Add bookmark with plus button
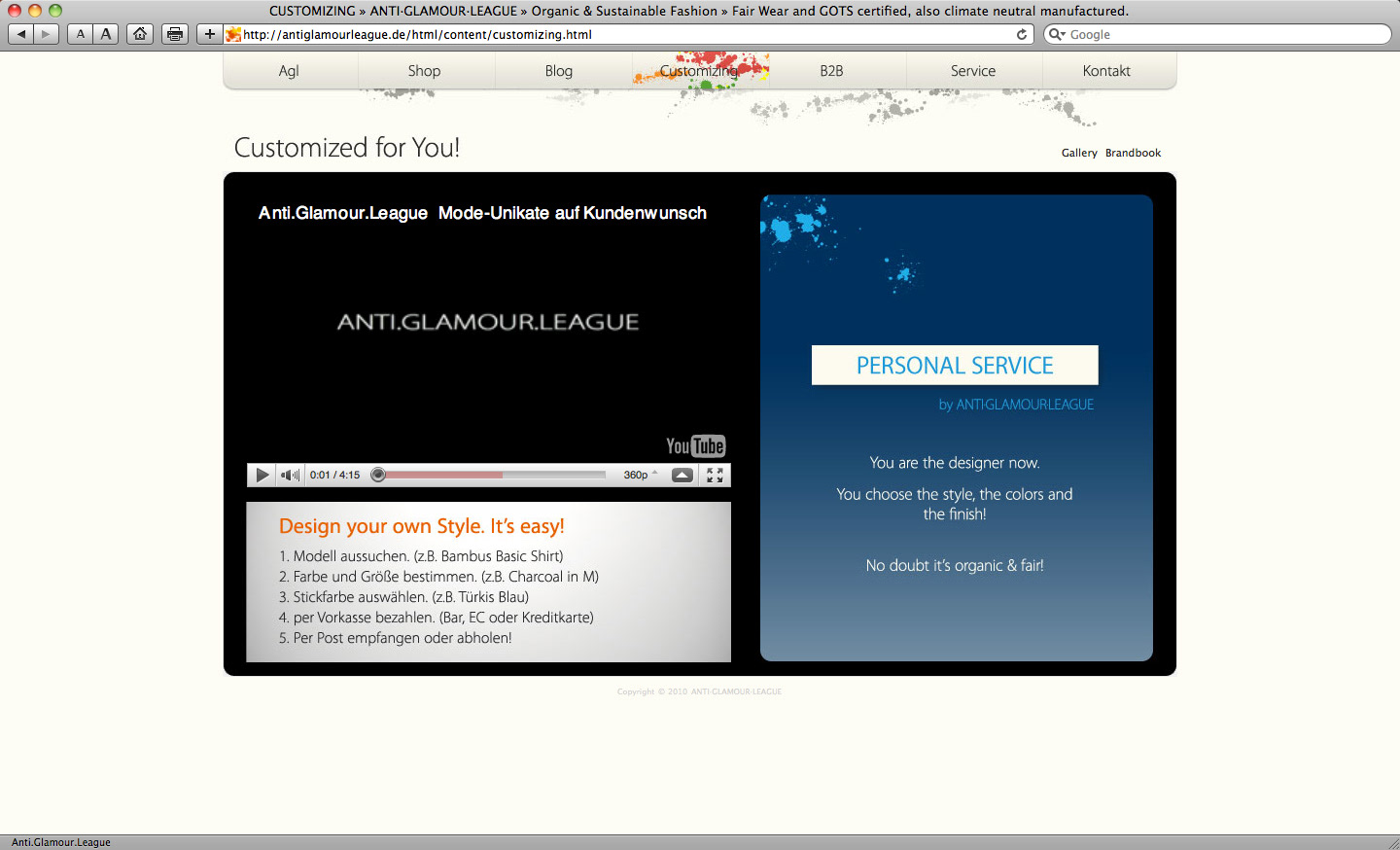 209,34
